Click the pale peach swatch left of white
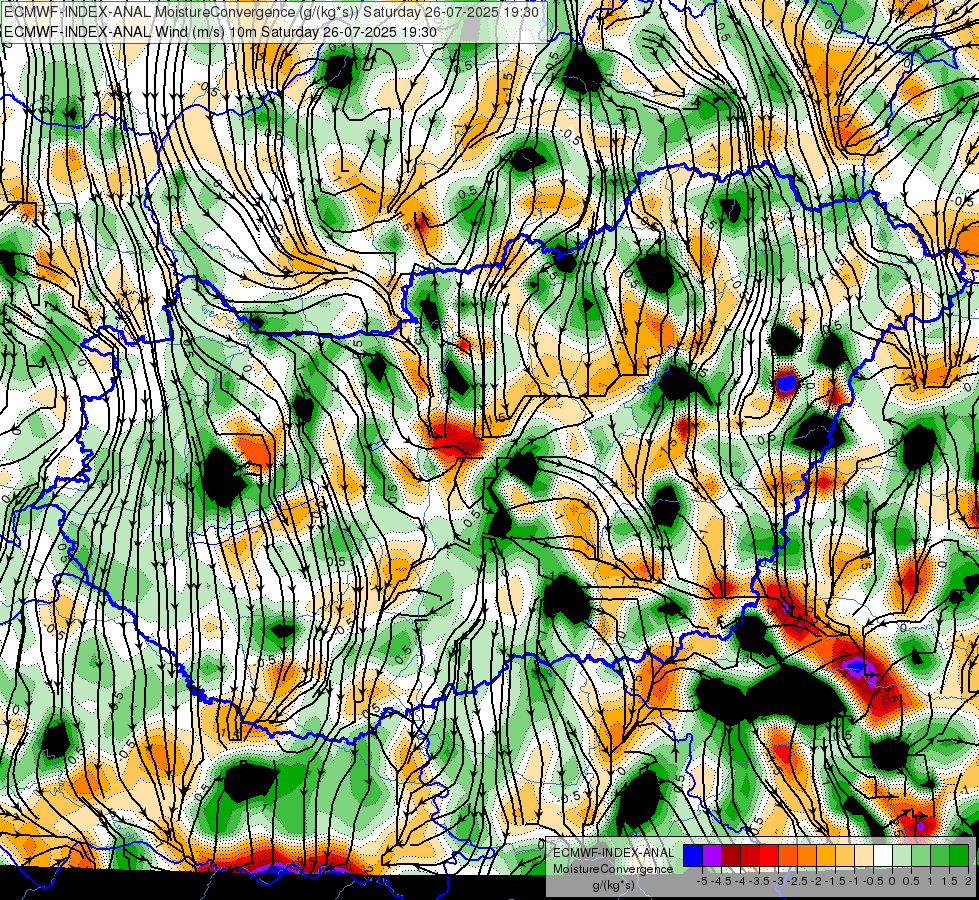Image resolution: width=979 pixels, height=900 pixels. tap(864, 856)
